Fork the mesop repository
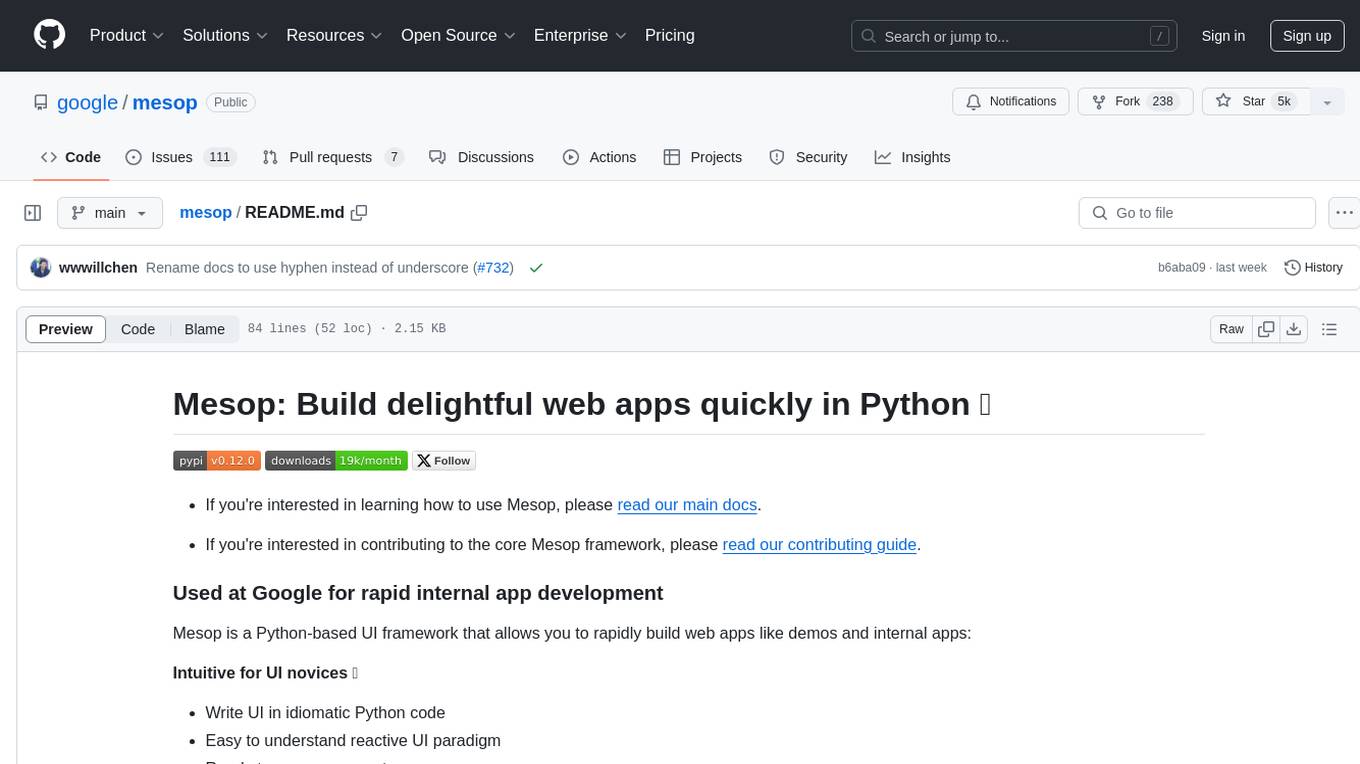This screenshot has width=1360, height=764. 1137,102
